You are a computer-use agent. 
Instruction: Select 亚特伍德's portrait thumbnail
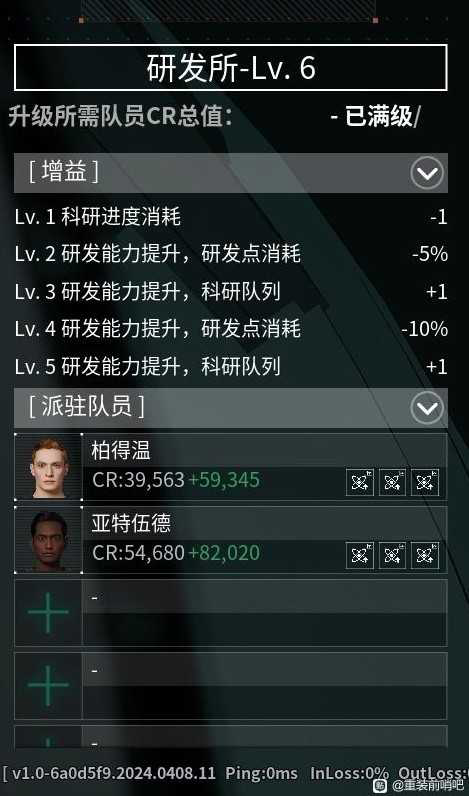click(x=48, y=540)
